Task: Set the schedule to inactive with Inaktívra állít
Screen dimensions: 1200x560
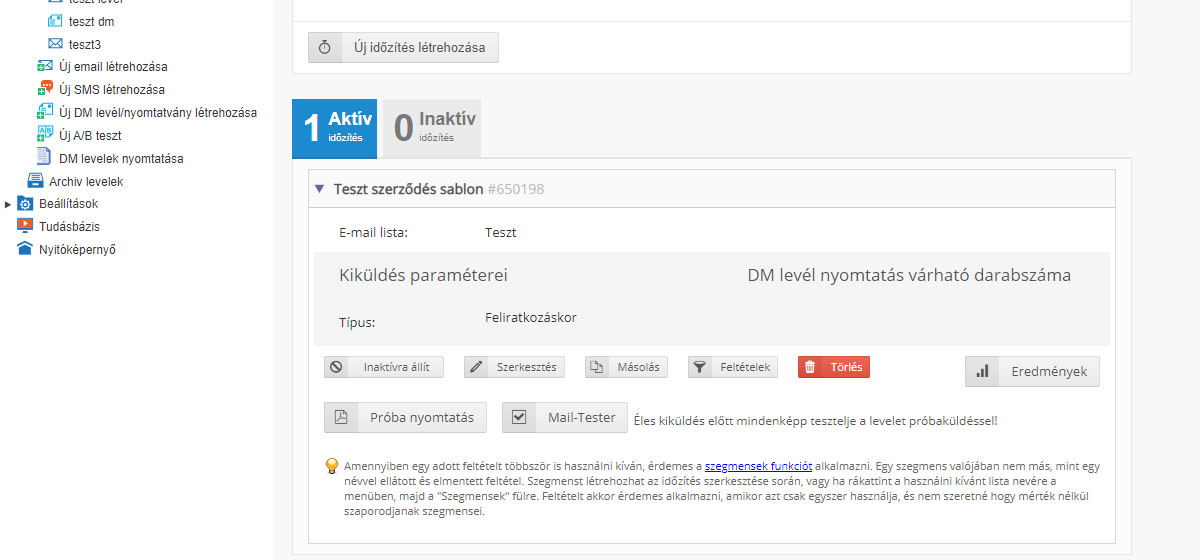Action: click(x=384, y=367)
